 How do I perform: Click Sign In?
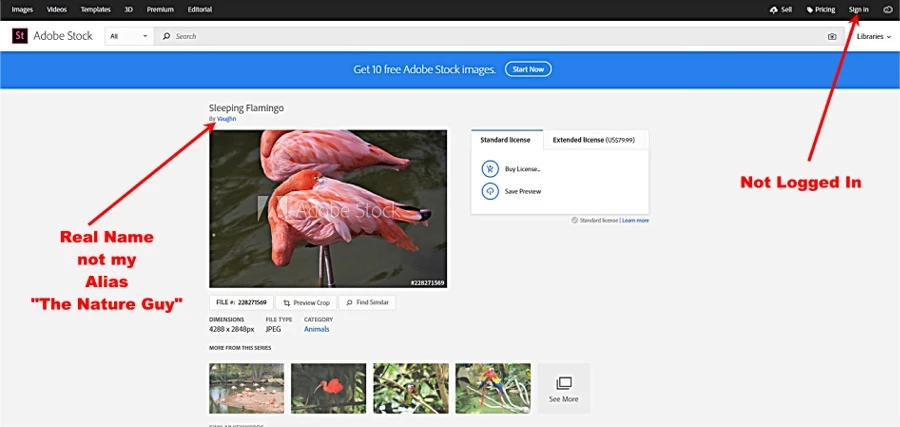[x=859, y=10]
